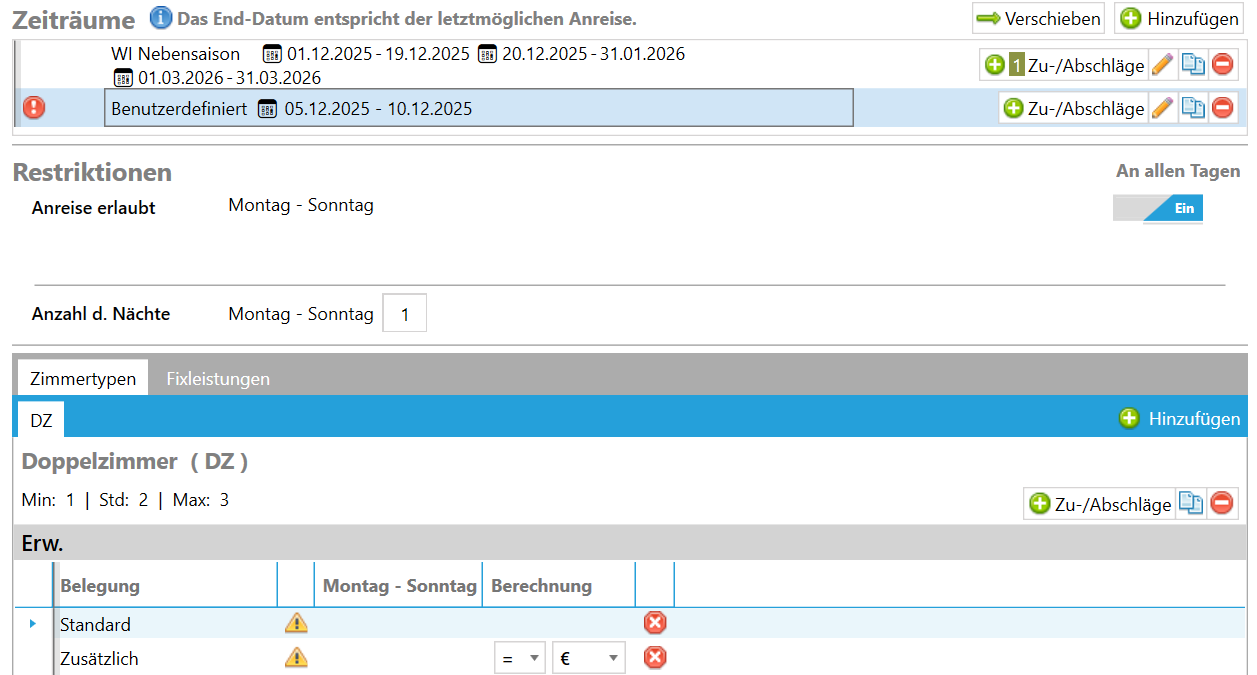
Task: Click calendar icon before 20.12.2025 - 31.01.2026
Action: [487, 54]
